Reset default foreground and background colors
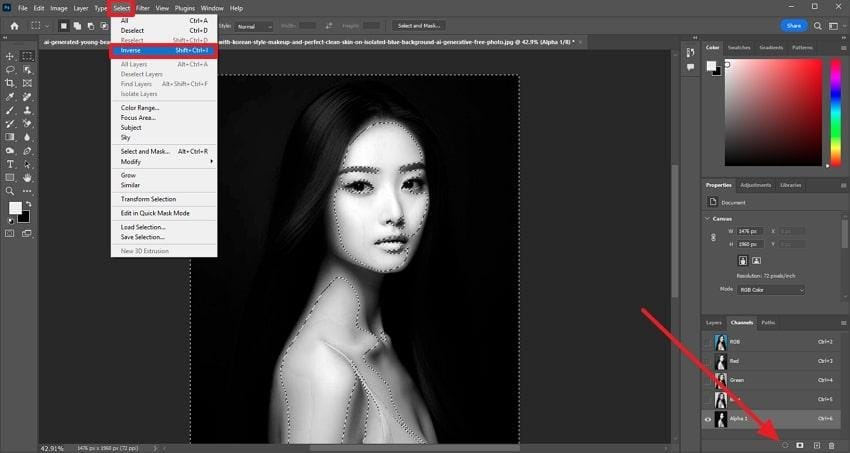Screen dimensions: 850x453 pos(10,221)
